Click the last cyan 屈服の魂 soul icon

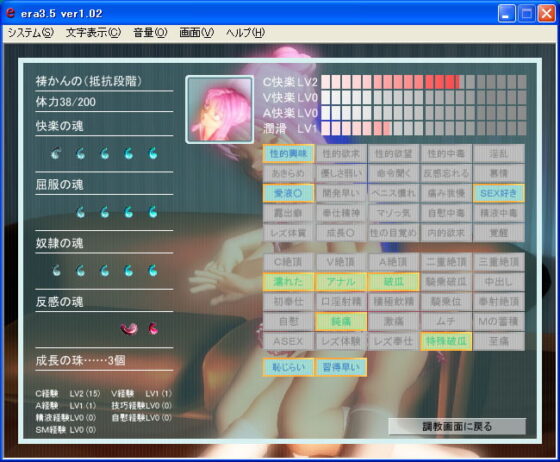pos(153,212)
